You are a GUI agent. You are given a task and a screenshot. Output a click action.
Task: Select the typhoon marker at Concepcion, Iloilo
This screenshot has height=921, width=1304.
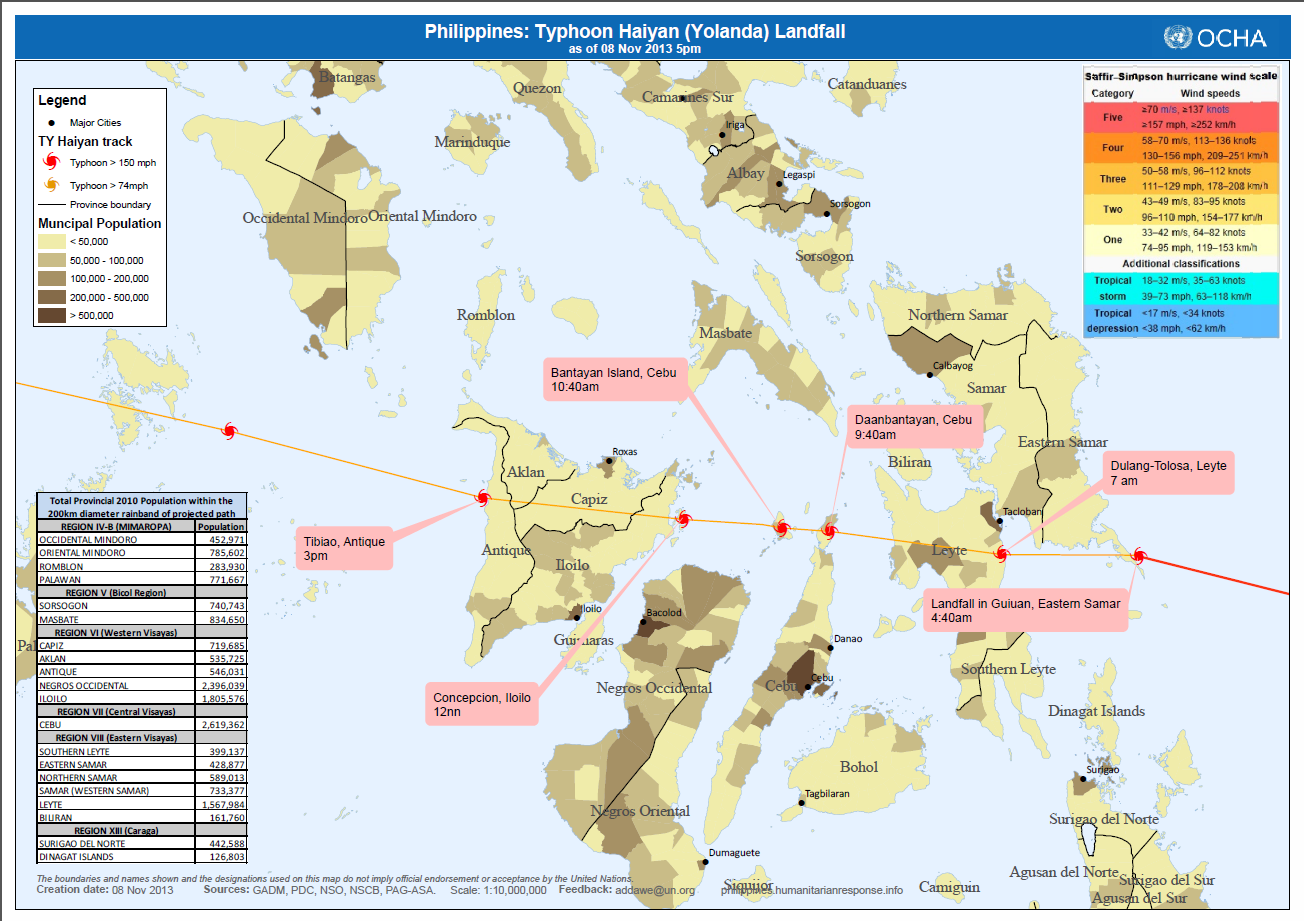click(x=683, y=518)
